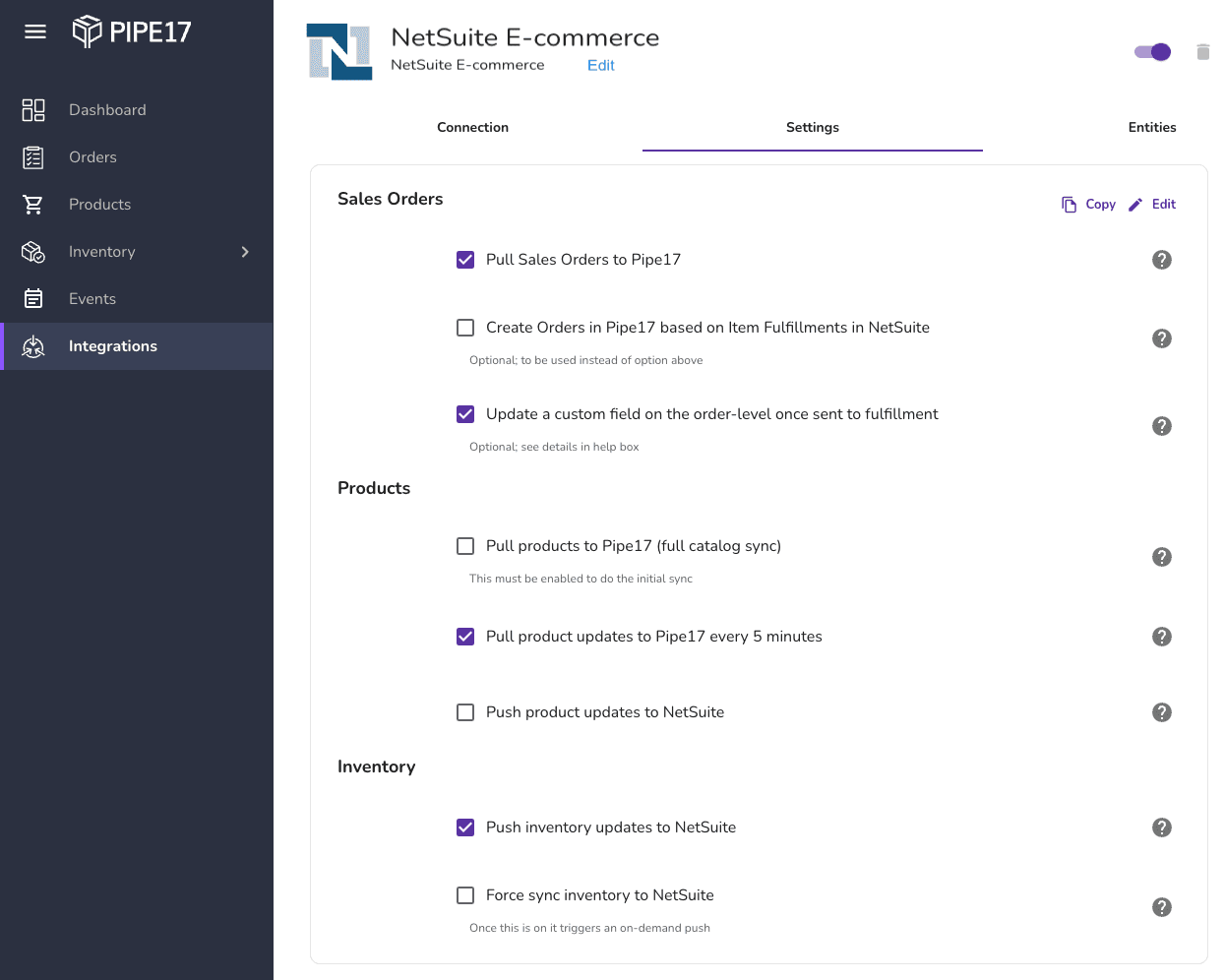Click 'This must be enabled' hint text
The height and width of the screenshot is (980, 1224).
(581, 579)
